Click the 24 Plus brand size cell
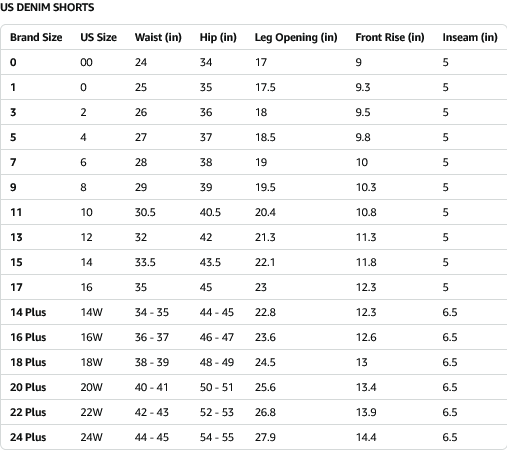Viewport: 507px width, 450px height. (28, 437)
